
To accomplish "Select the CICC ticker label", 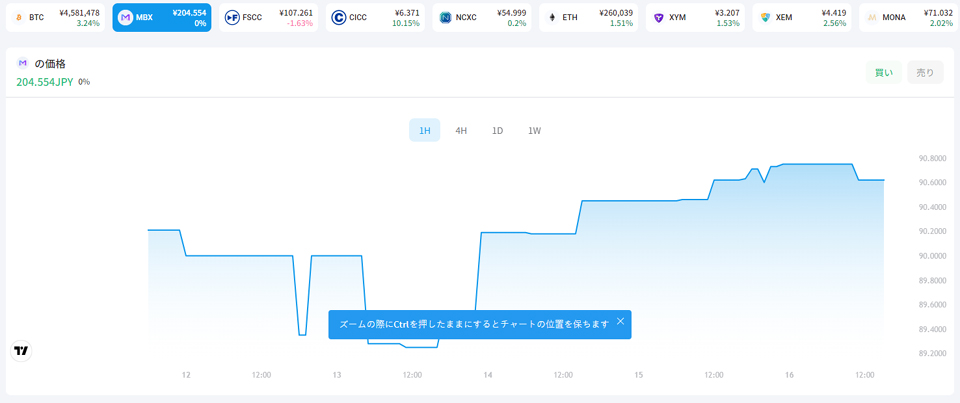I will pos(358,18).
